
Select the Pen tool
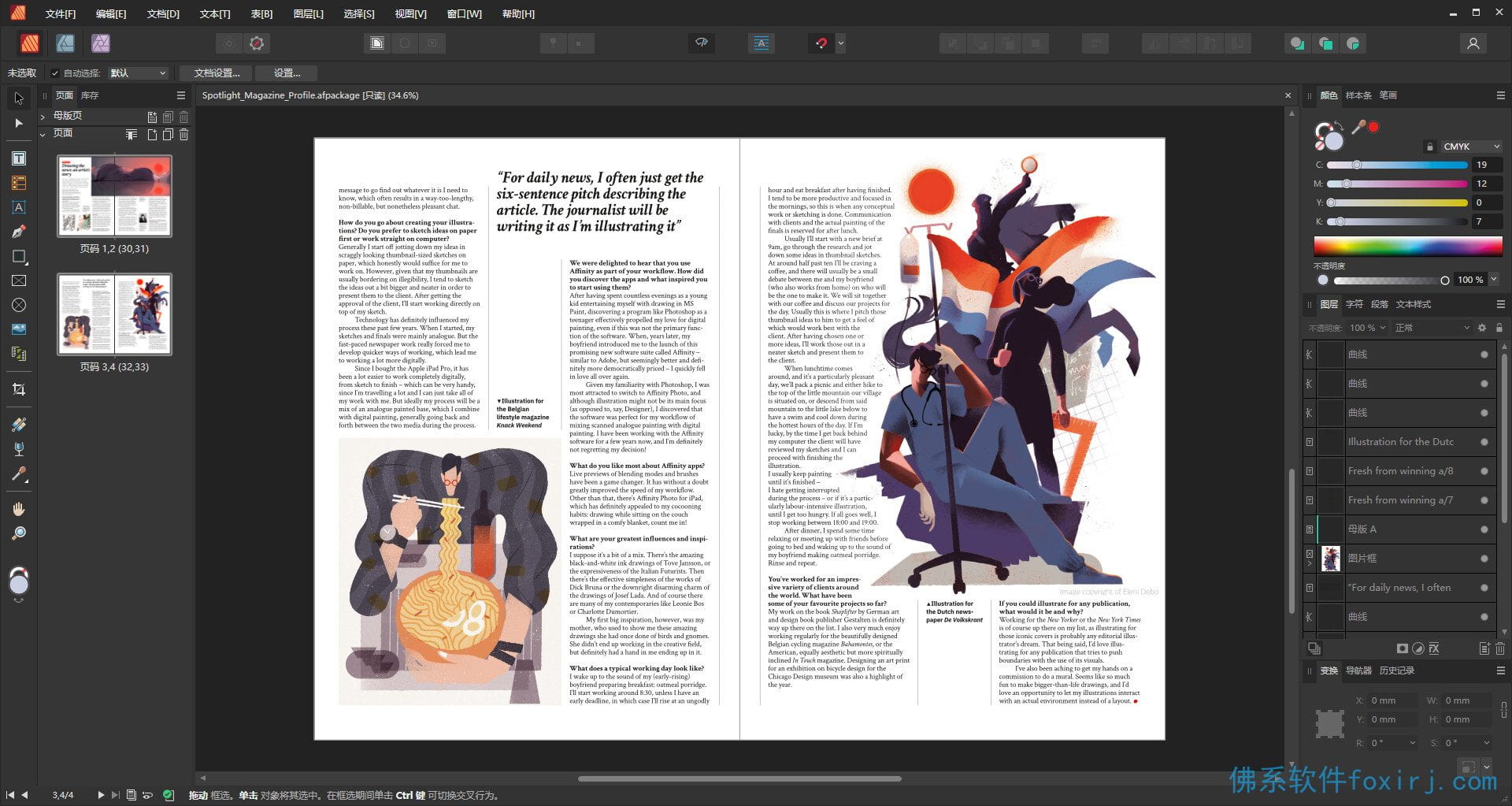pyautogui.click(x=19, y=232)
